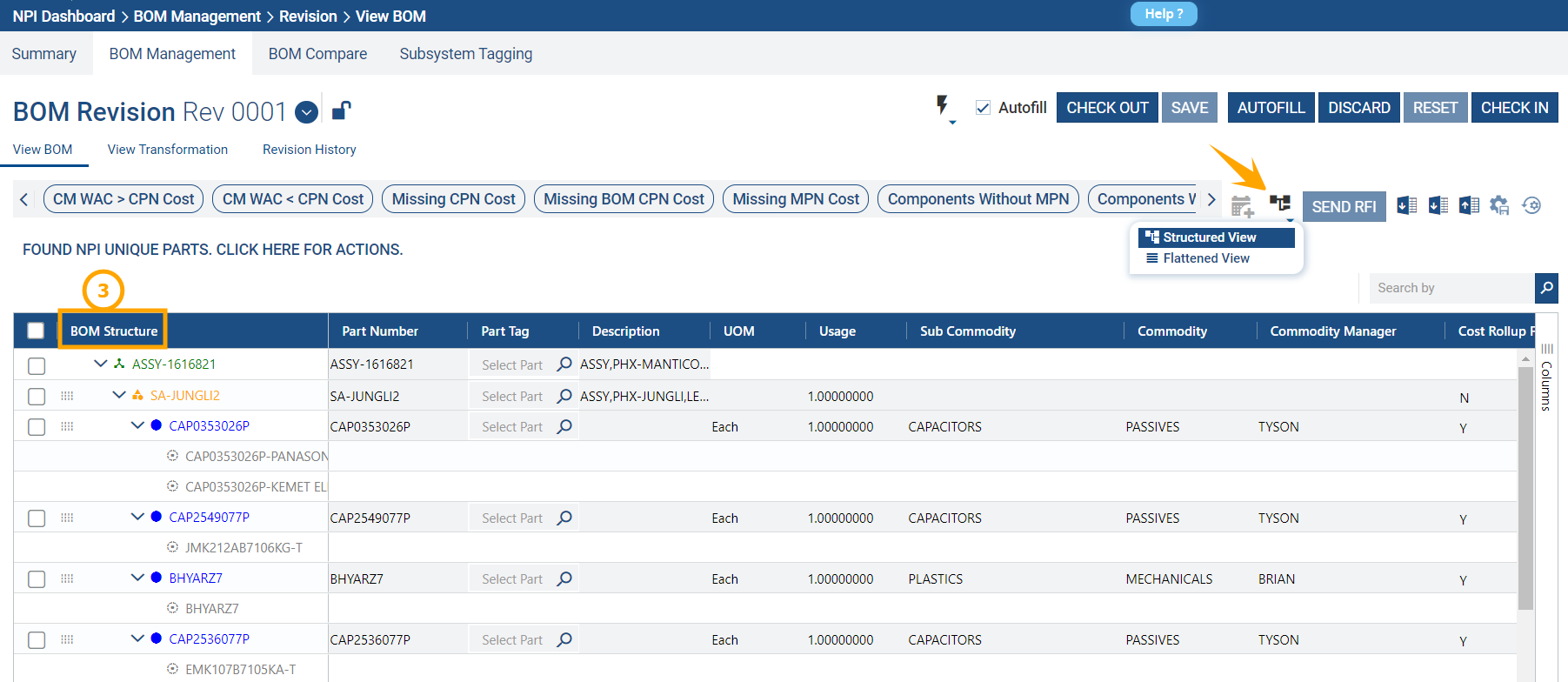Tick the select-all checkbox in the table header
This screenshot has width=1568, height=682.
[x=36, y=331]
